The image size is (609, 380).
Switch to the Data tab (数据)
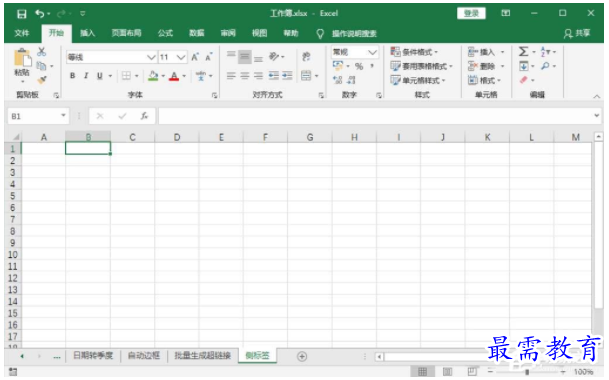(x=197, y=33)
